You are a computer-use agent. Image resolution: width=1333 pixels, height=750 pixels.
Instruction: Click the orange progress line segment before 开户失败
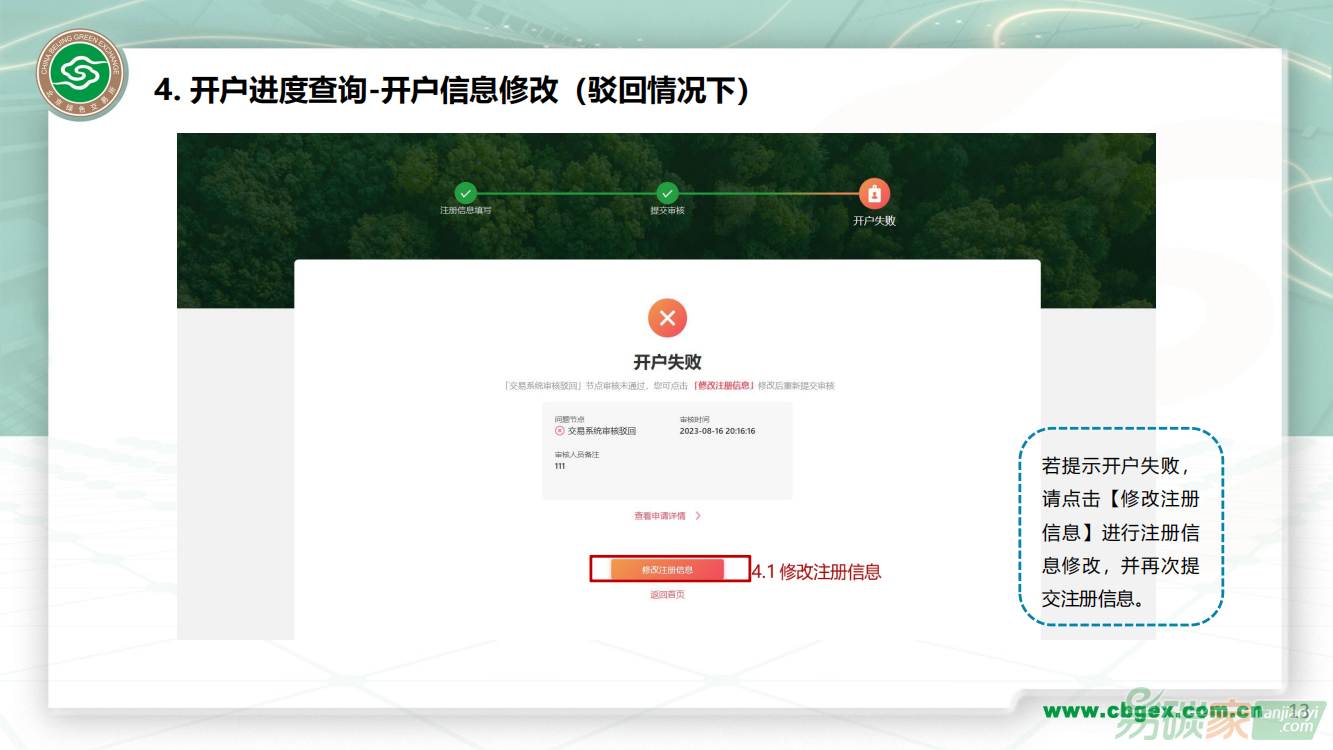point(800,193)
